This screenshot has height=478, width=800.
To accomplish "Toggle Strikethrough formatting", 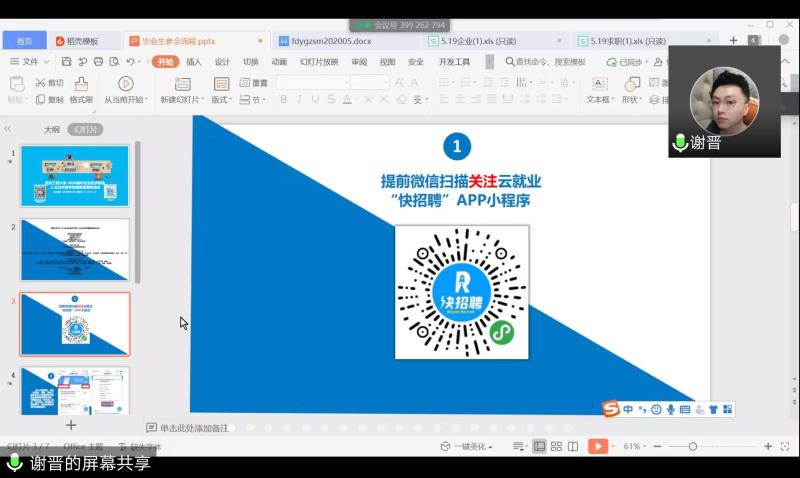I will point(331,99).
